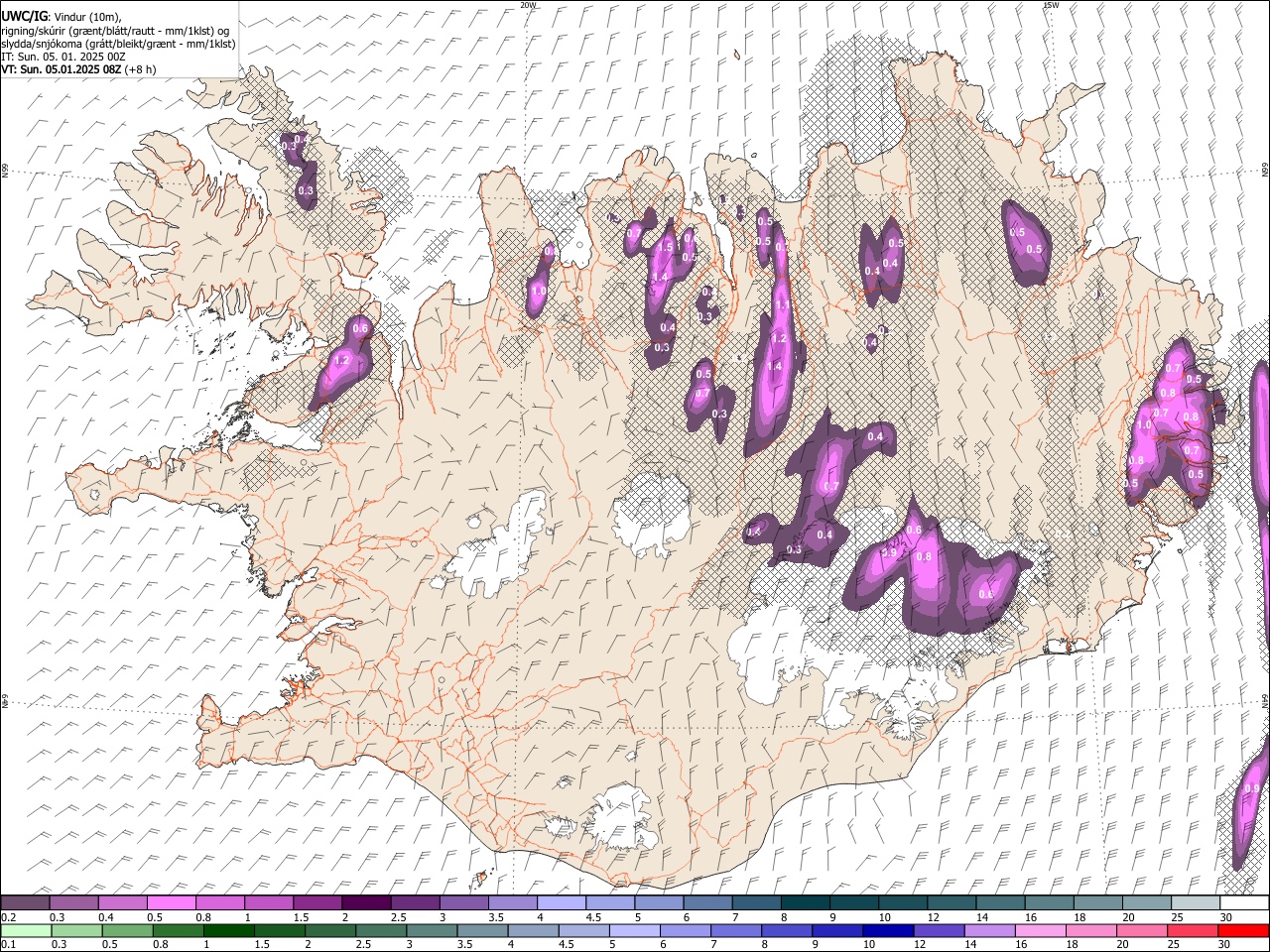Pick the medium green 0.5 swatch in lower scale

click(x=128, y=930)
